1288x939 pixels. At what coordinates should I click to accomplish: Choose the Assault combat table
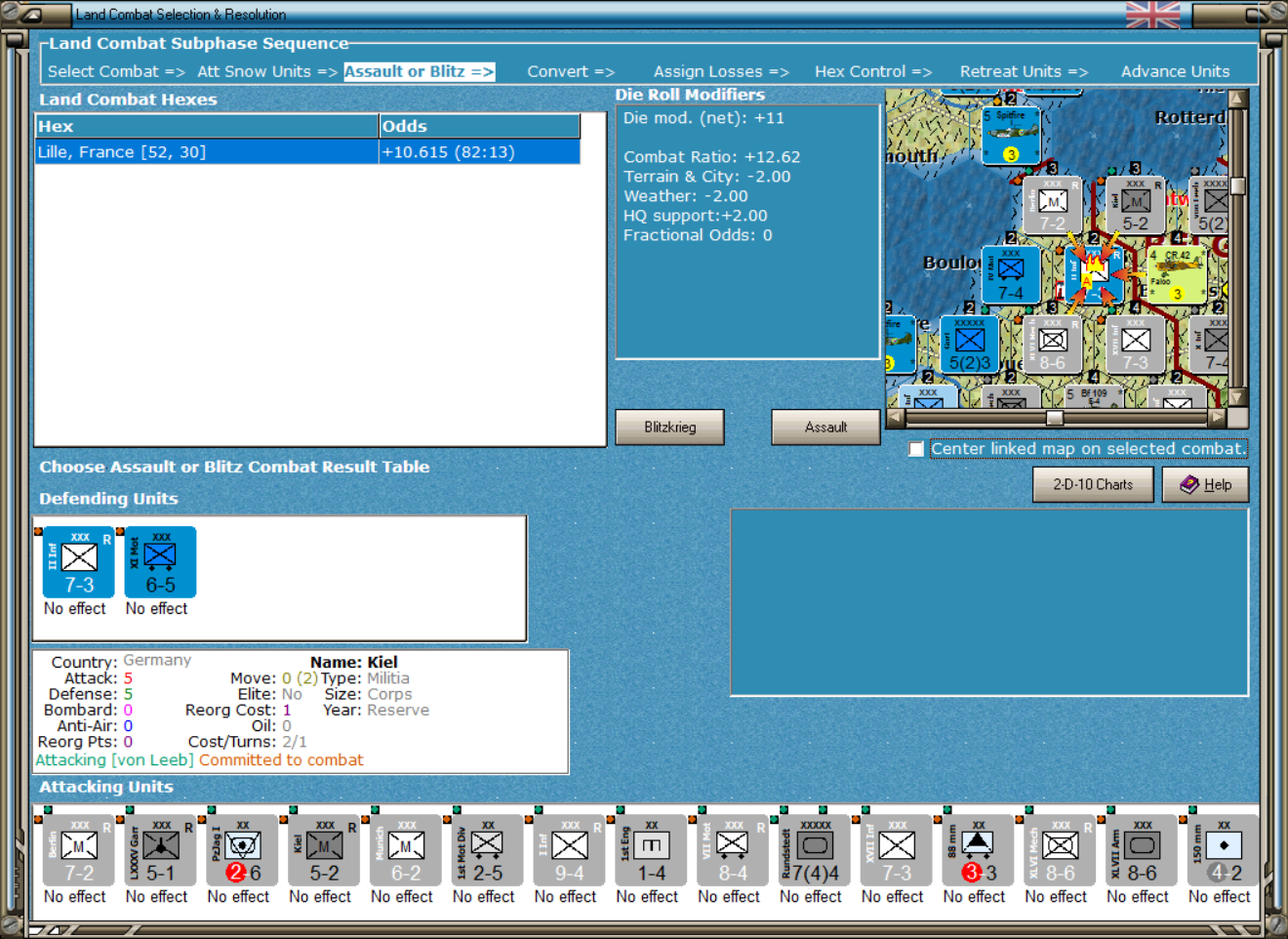825,428
